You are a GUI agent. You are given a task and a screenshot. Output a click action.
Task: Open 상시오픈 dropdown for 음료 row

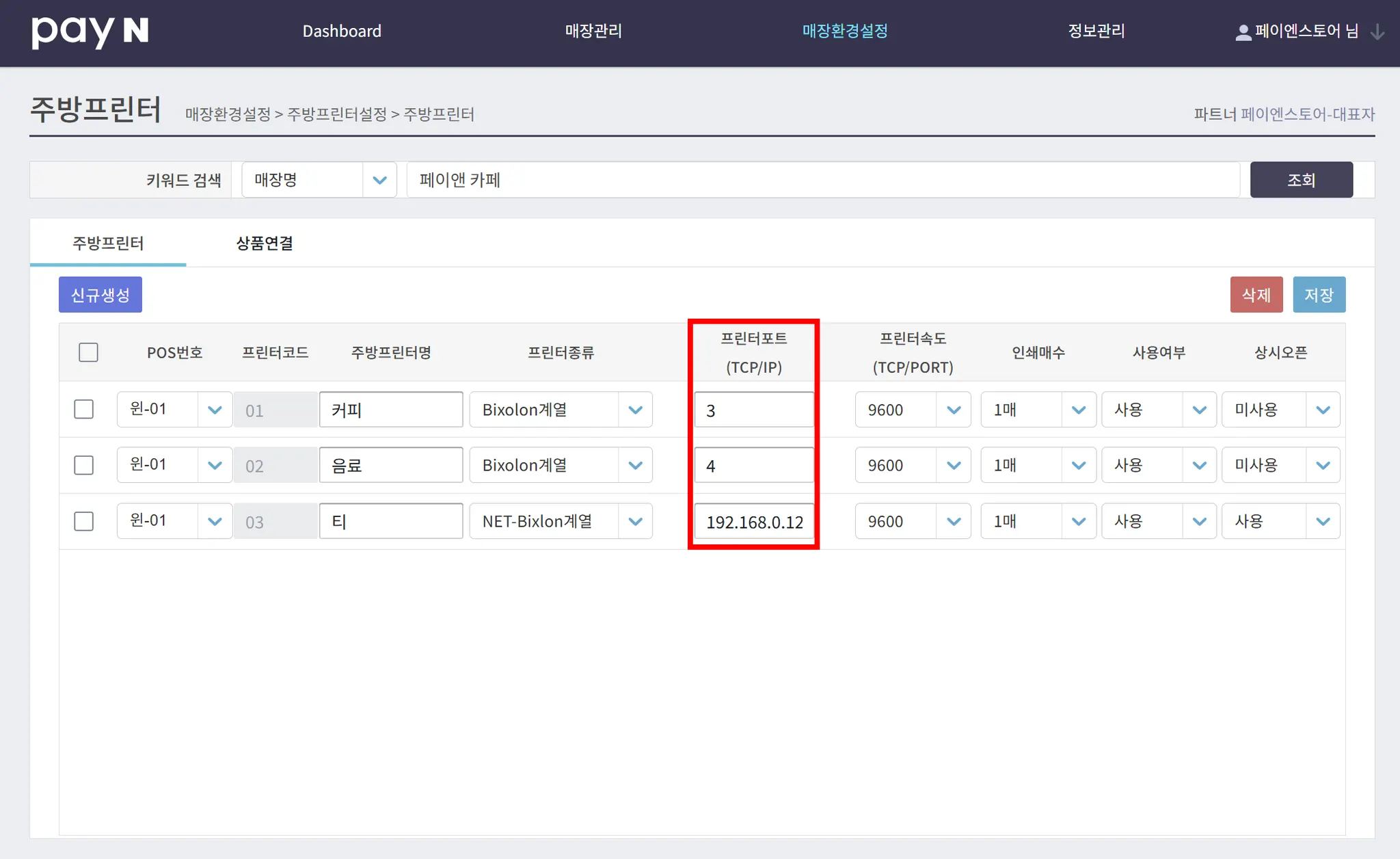1280,466
